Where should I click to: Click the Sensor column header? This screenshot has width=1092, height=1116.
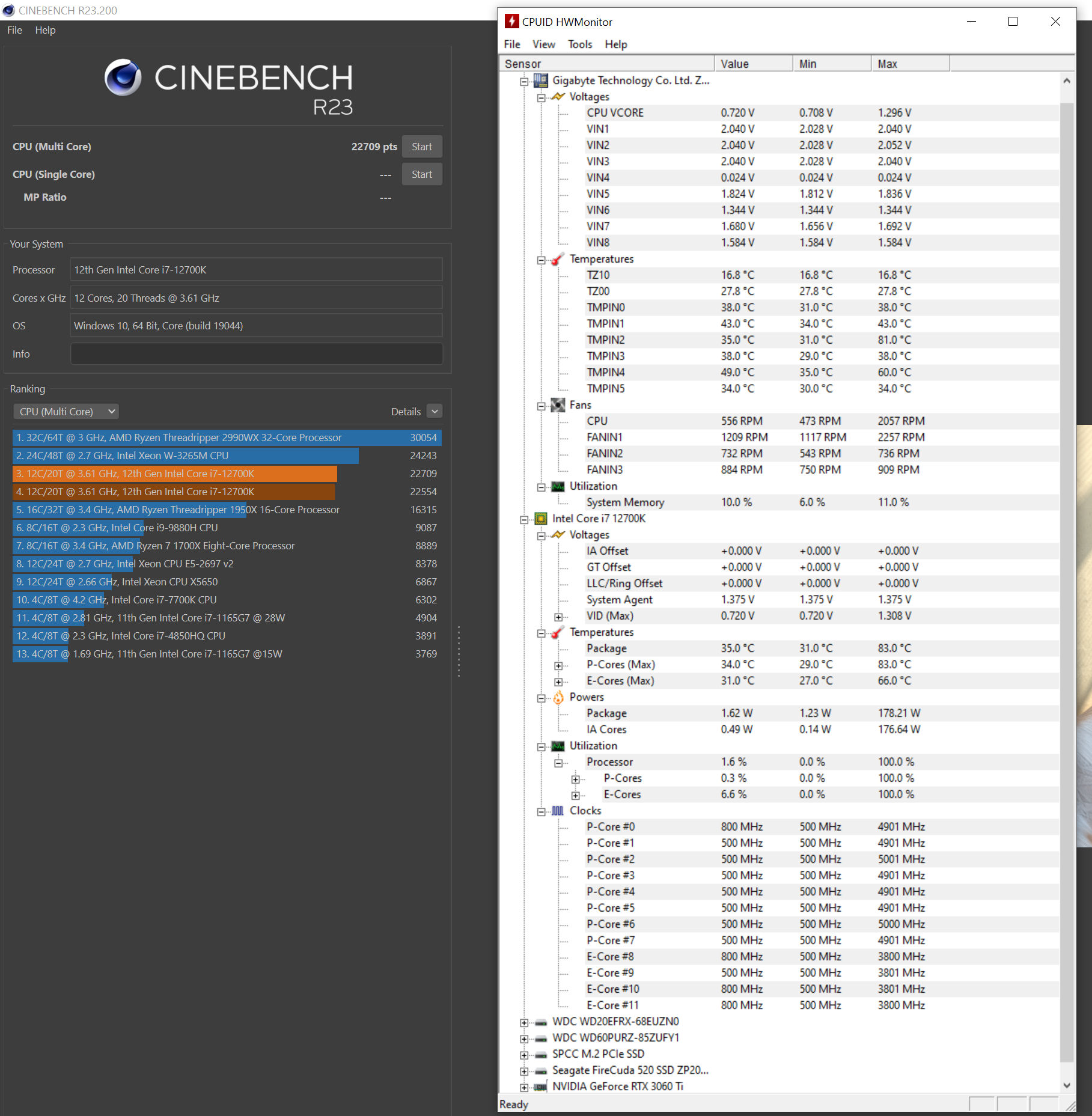point(607,64)
